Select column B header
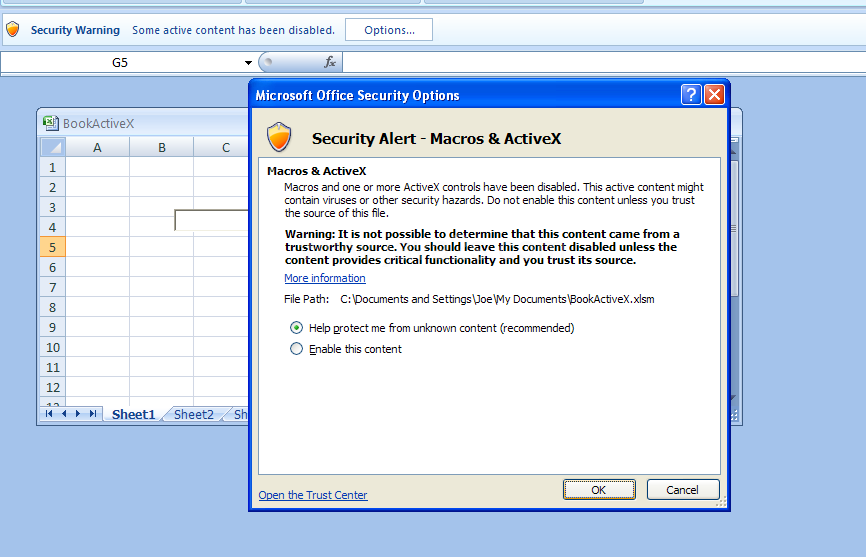 coord(162,147)
